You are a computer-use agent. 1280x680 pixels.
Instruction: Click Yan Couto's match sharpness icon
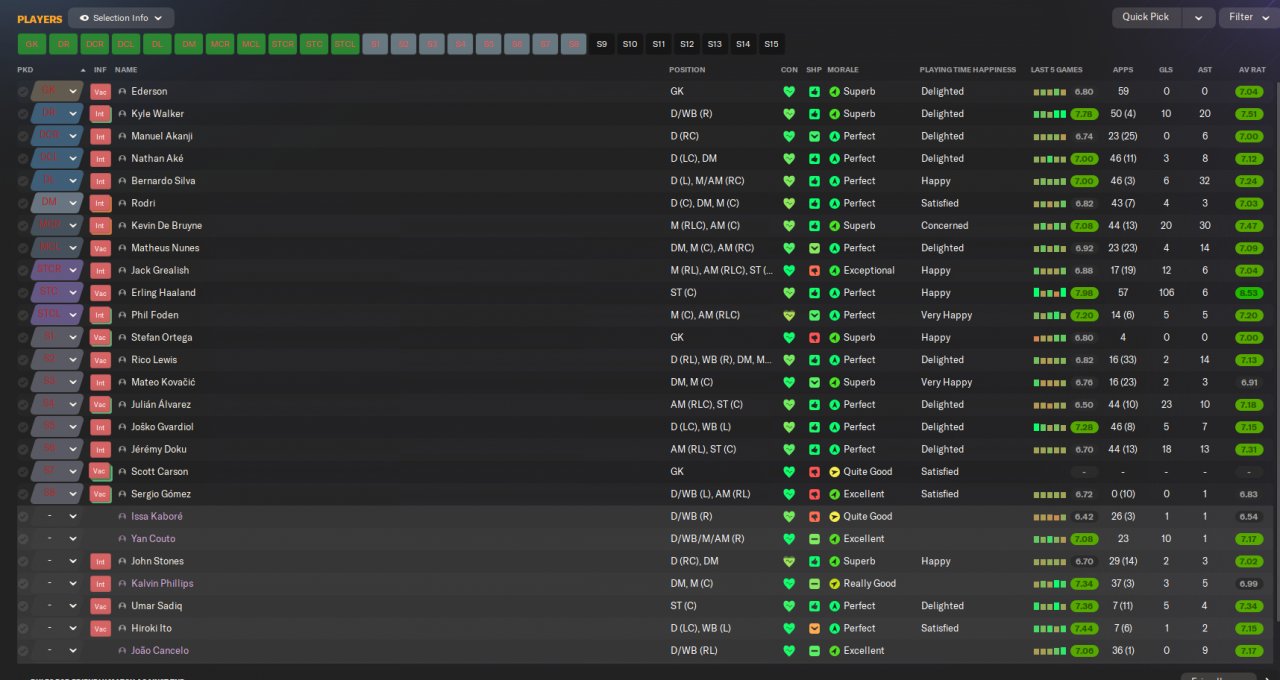click(x=814, y=539)
